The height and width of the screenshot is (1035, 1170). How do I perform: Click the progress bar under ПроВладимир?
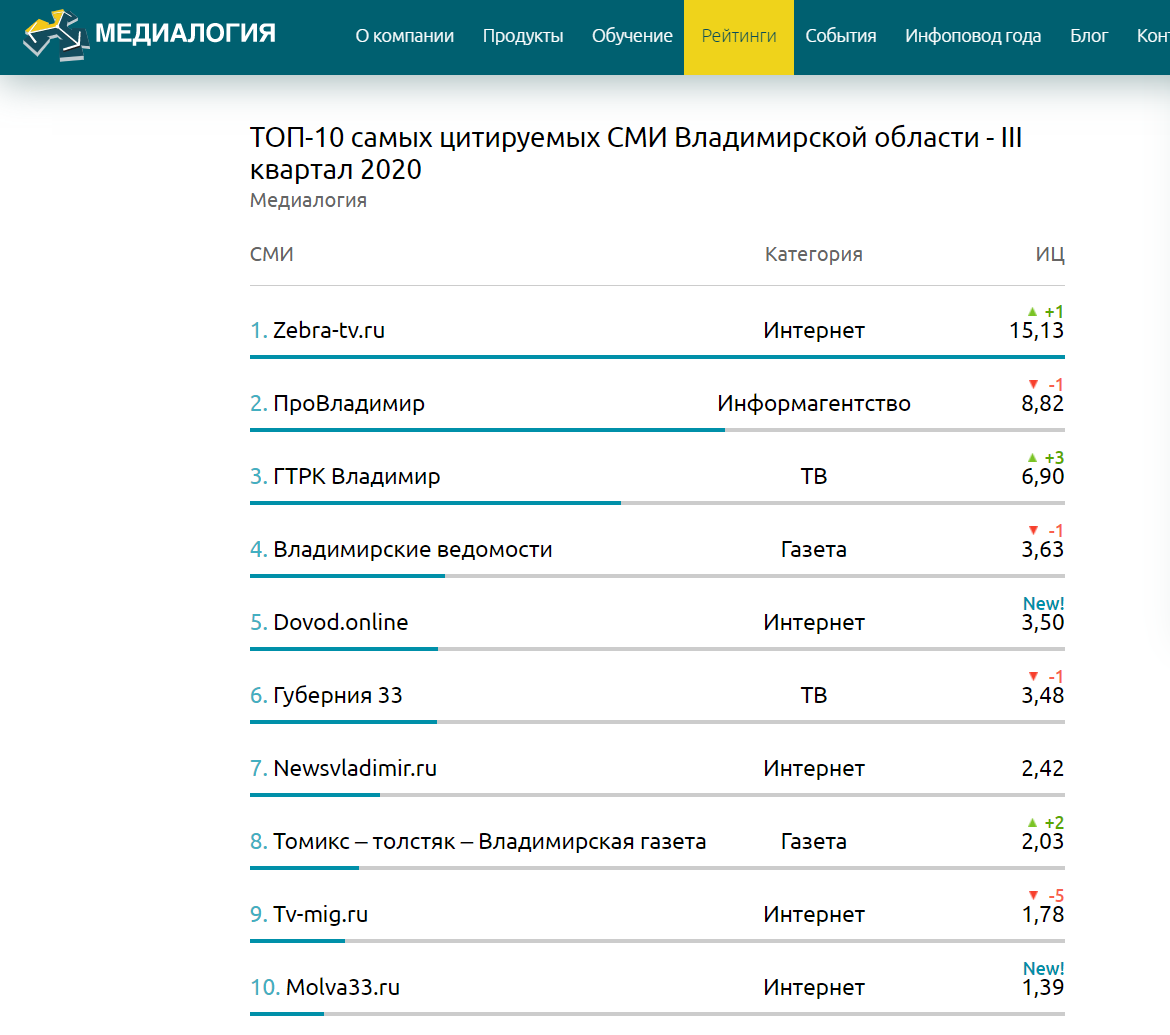tap(657, 430)
